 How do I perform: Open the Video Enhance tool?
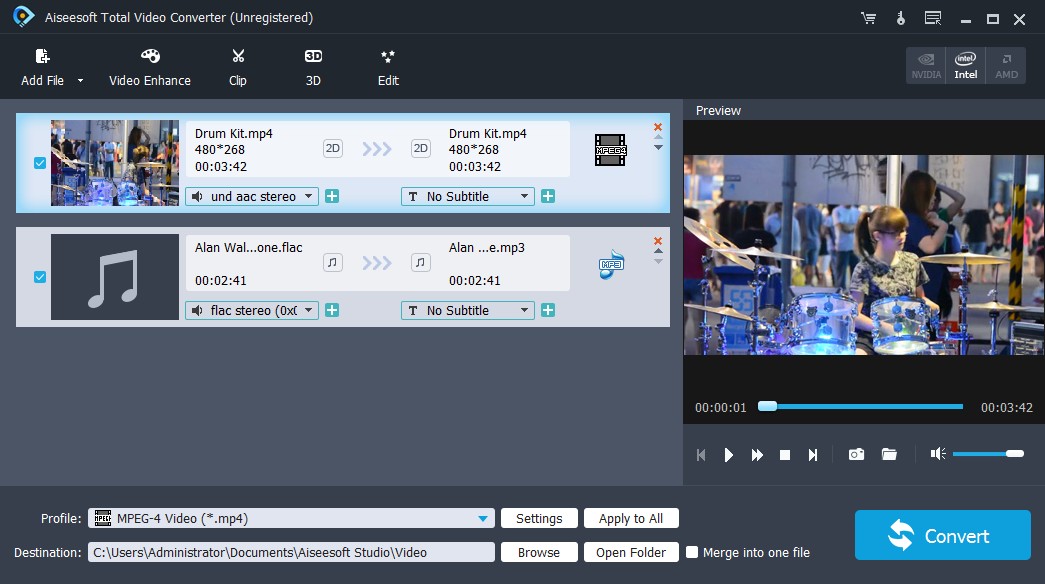[149, 67]
